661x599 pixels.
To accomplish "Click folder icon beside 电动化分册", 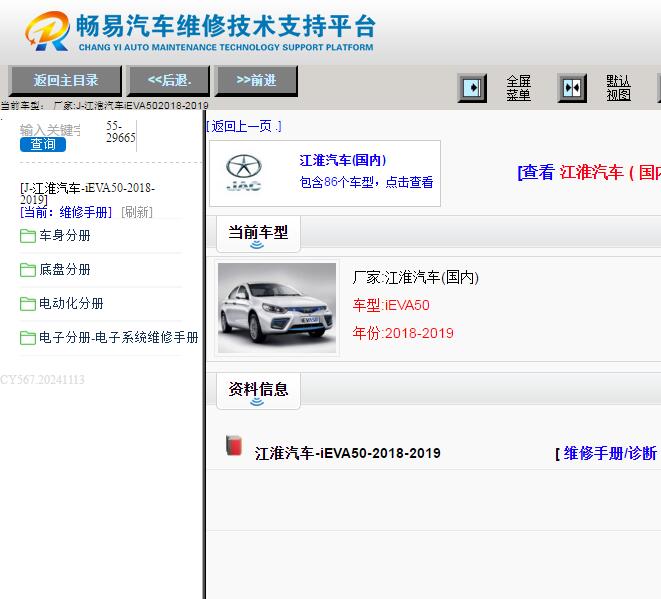I will pos(28,304).
